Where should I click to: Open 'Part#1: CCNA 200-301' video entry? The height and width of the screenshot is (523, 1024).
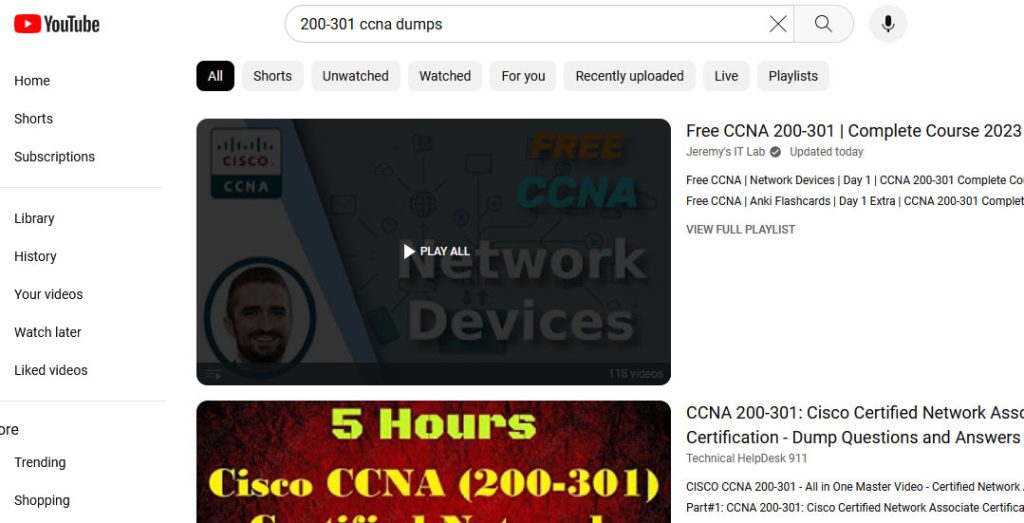tap(855, 507)
